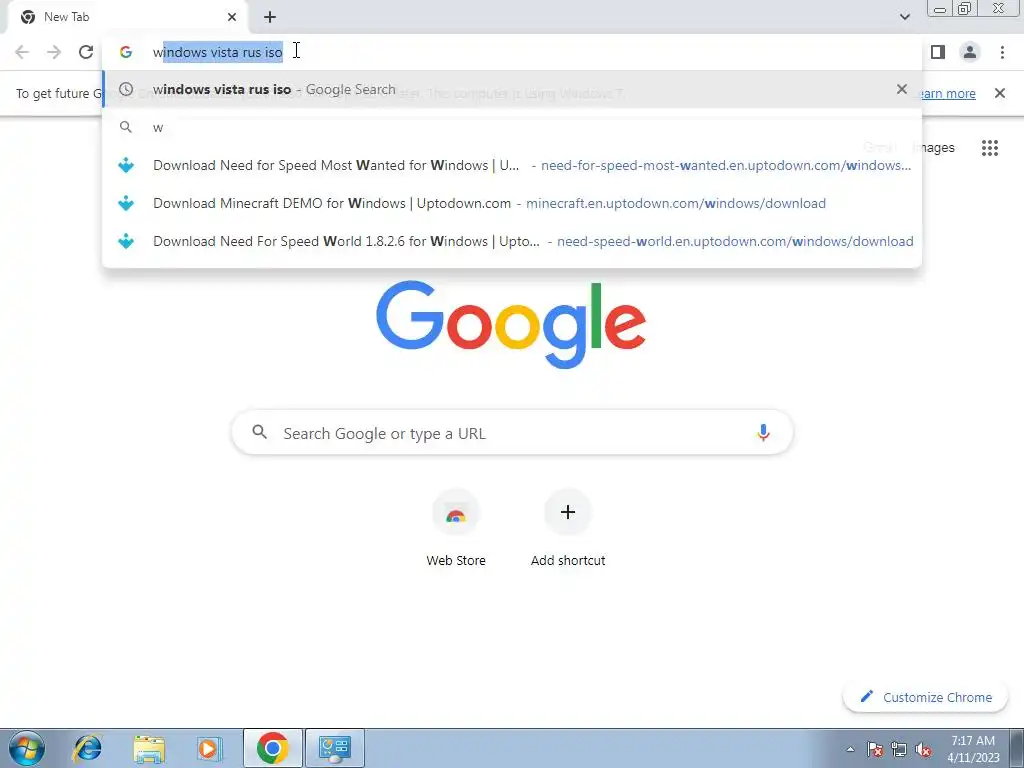Open Need for Speed Most Wanted download suggestion
Viewport: 1024px width, 768px height.
pos(512,165)
